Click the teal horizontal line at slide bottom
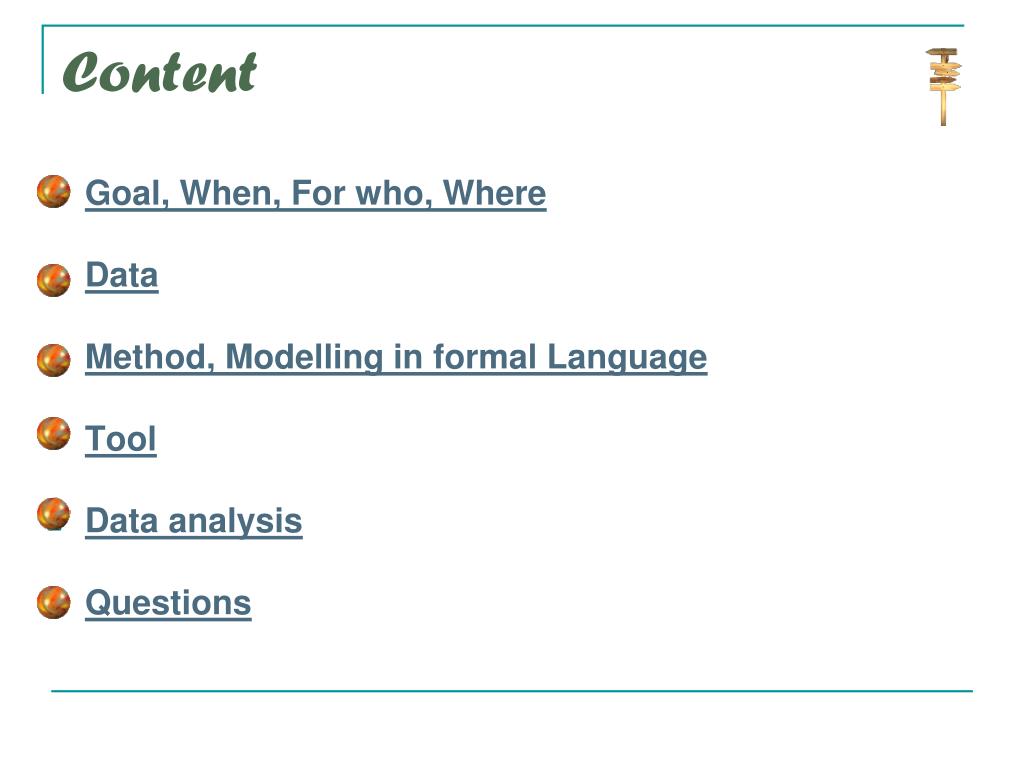 tap(511, 690)
